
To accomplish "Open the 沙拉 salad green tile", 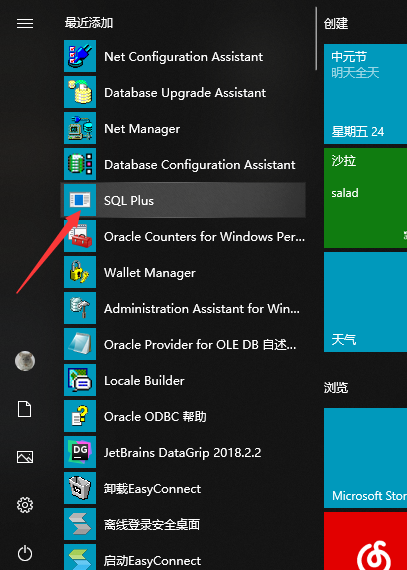I will click(365, 198).
